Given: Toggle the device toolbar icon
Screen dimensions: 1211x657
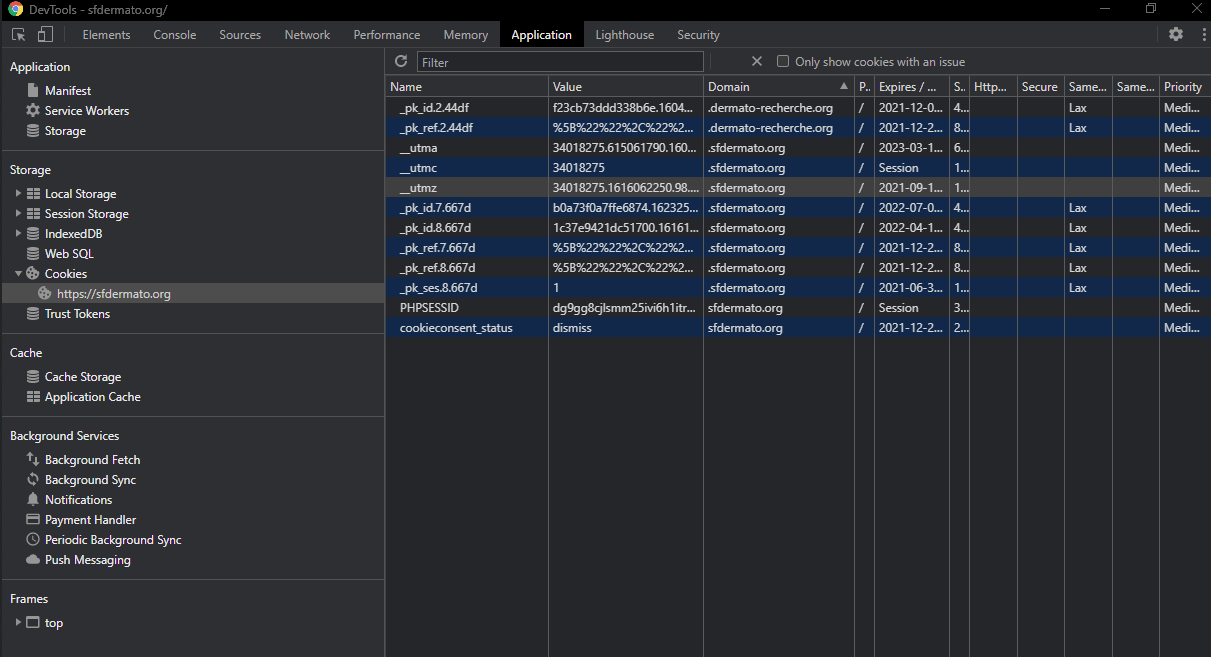Looking at the screenshot, I should 45,34.
